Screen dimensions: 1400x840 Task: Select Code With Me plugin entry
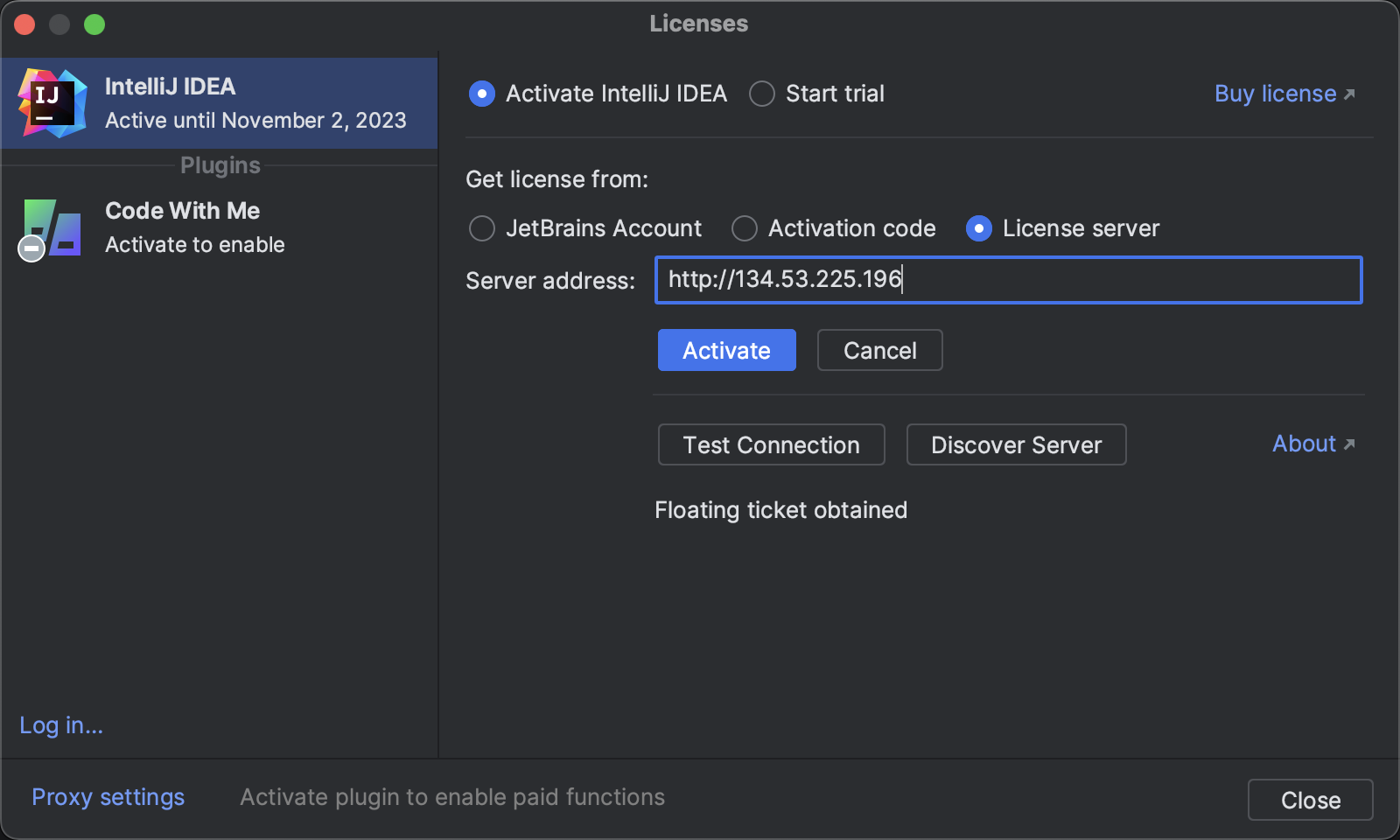pyautogui.click(x=219, y=228)
